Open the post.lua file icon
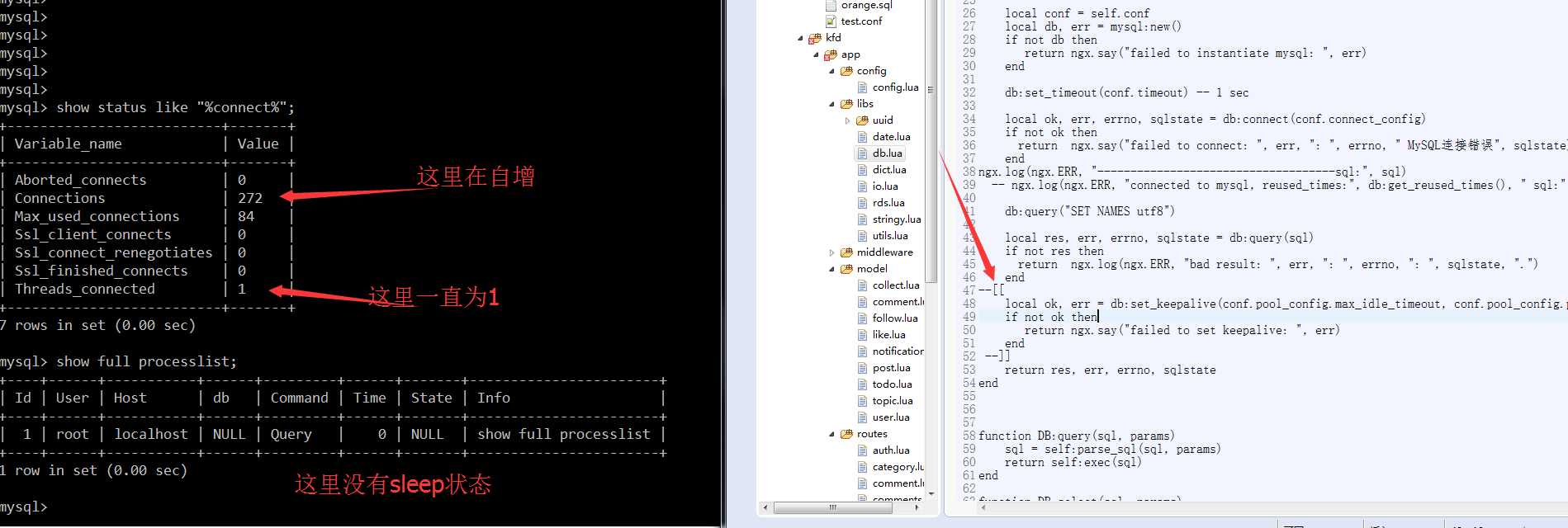The image size is (1568, 528). click(863, 368)
